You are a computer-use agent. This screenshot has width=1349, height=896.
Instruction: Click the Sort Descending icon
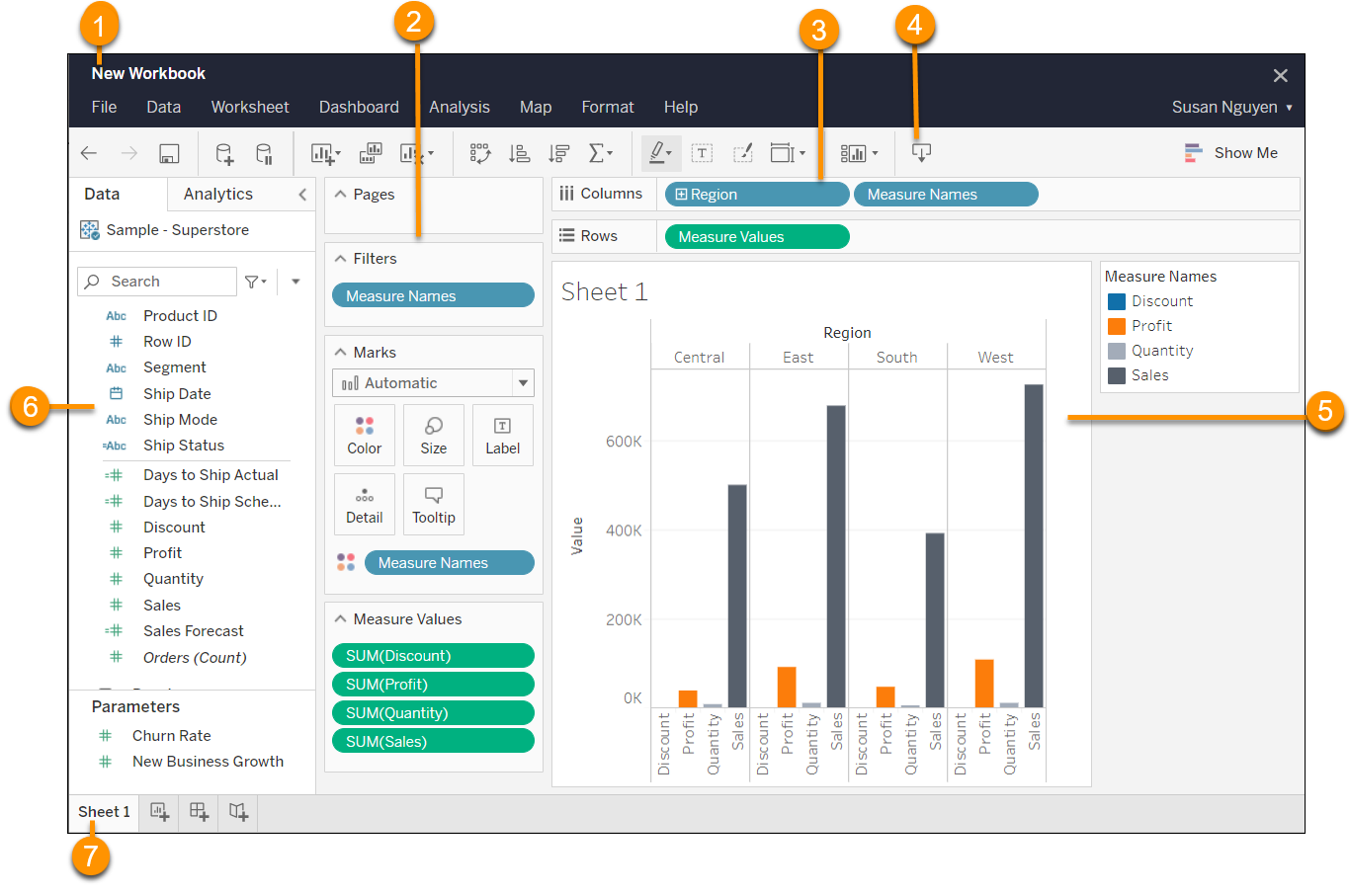(x=559, y=153)
